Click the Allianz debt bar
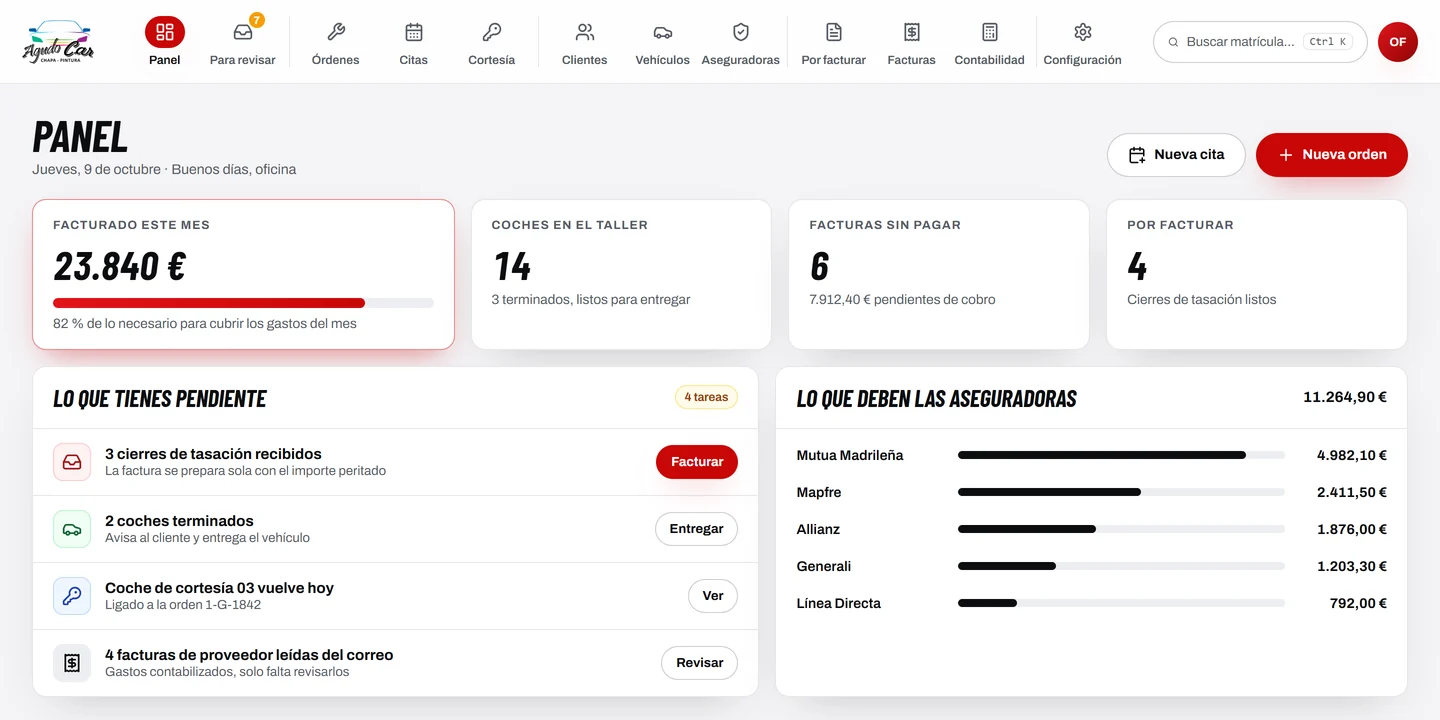1440x720 pixels. pos(1121,529)
